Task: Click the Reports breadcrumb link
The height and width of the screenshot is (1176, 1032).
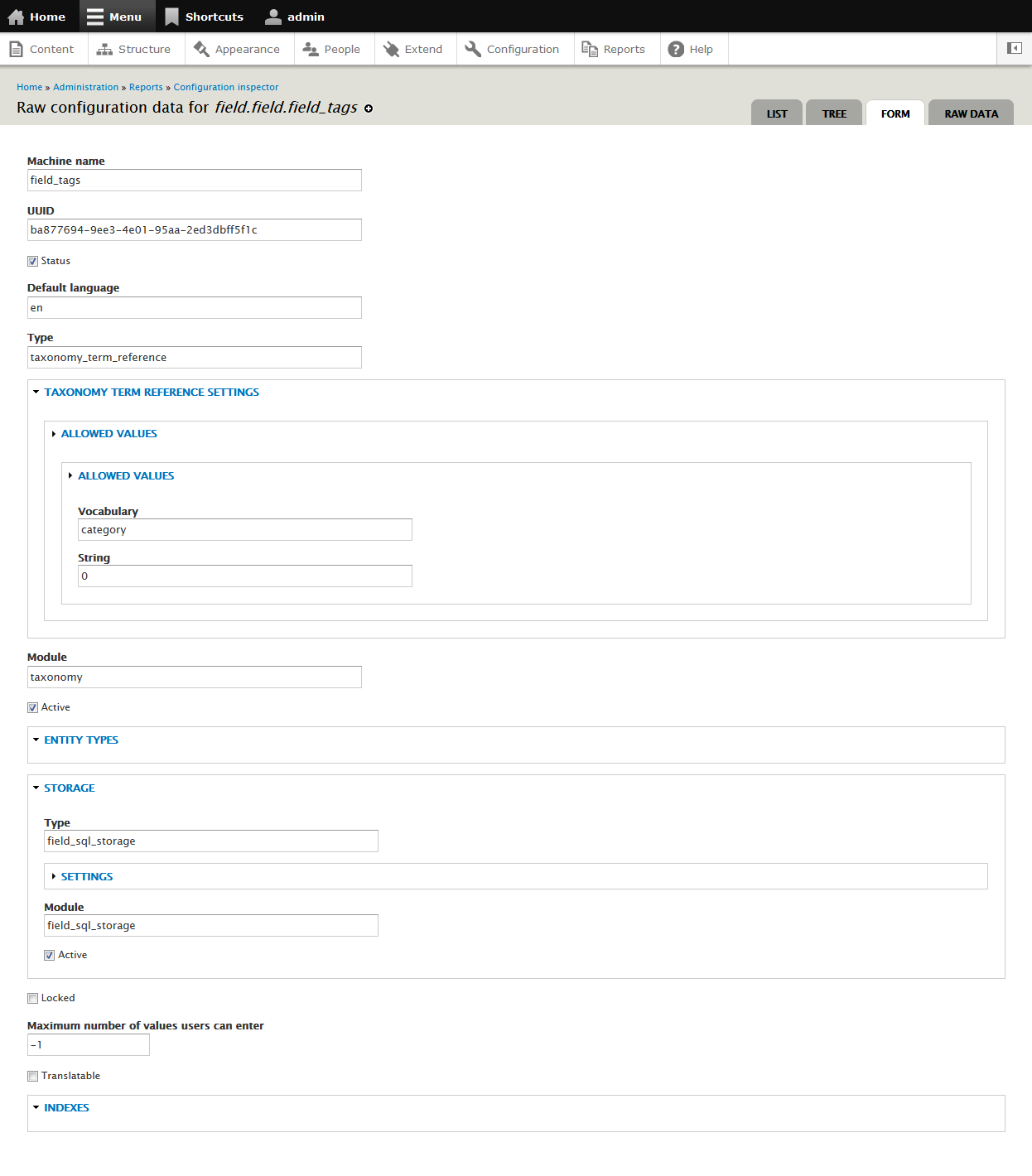Action: coord(146,87)
